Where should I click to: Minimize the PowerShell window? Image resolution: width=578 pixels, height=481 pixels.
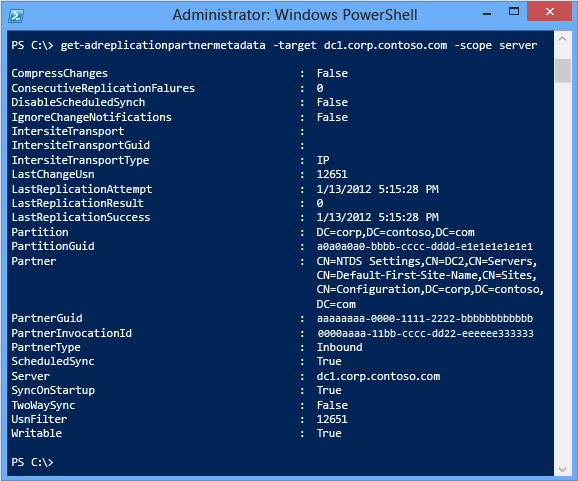487,14
